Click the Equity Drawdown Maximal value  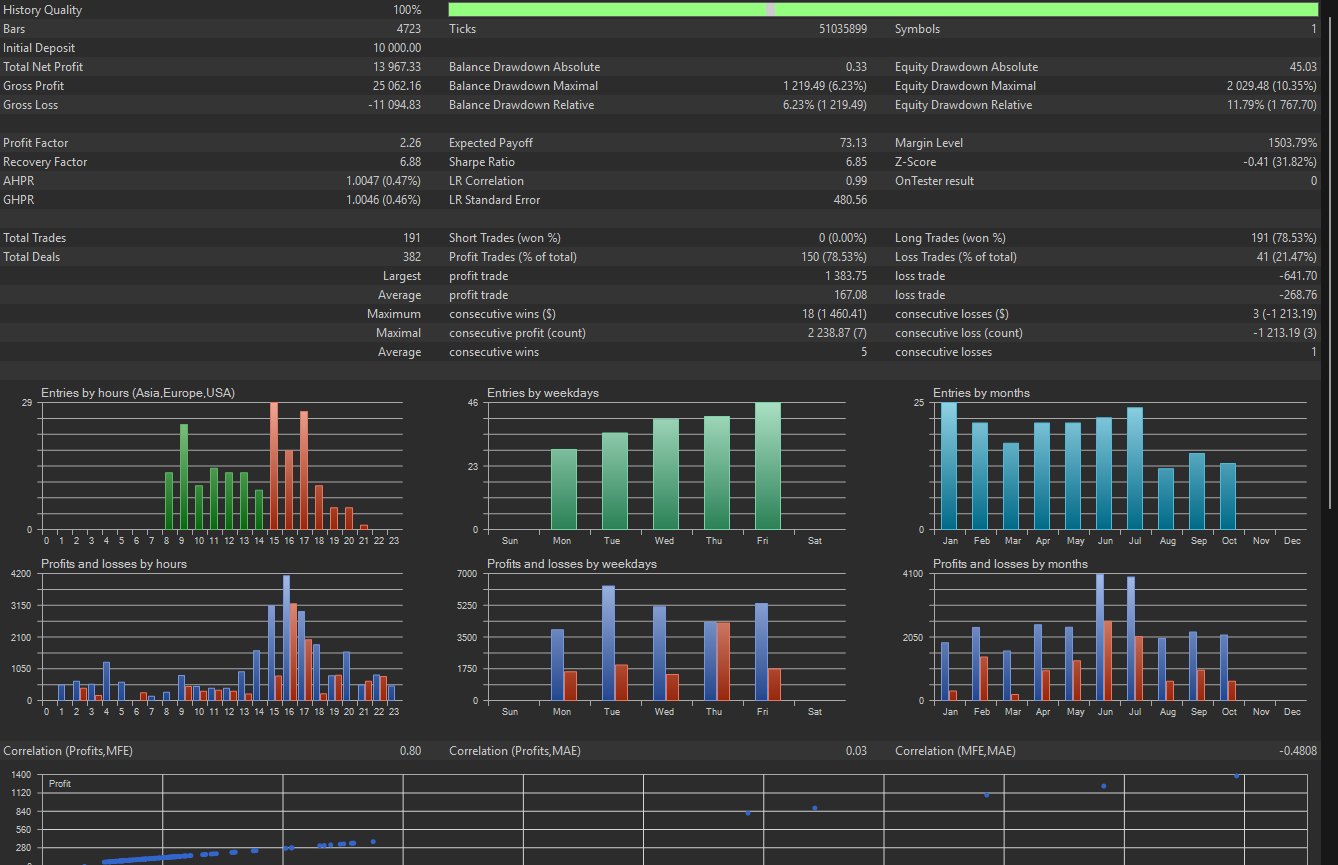pyautogui.click(x=1271, y=86)
